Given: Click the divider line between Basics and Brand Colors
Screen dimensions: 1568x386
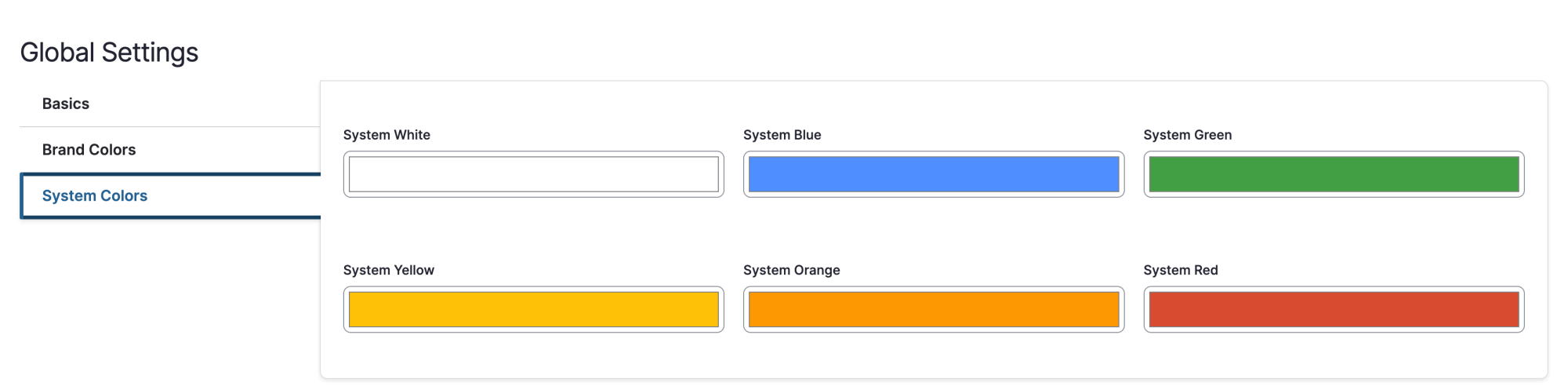Looking at the screenshot, I should [169, 126].
